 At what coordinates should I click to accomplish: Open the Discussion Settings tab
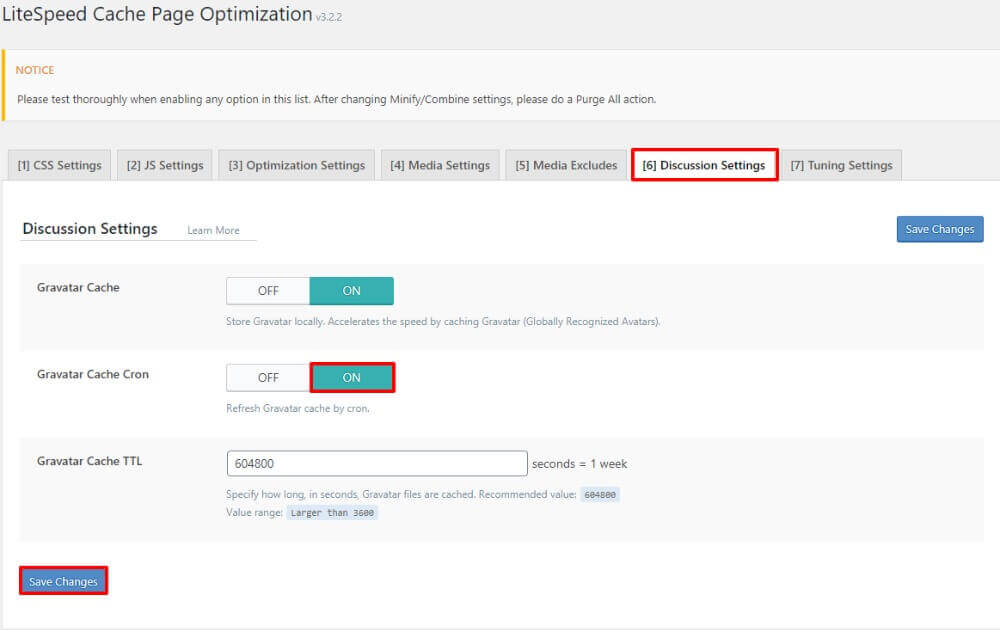pos(704,165)
